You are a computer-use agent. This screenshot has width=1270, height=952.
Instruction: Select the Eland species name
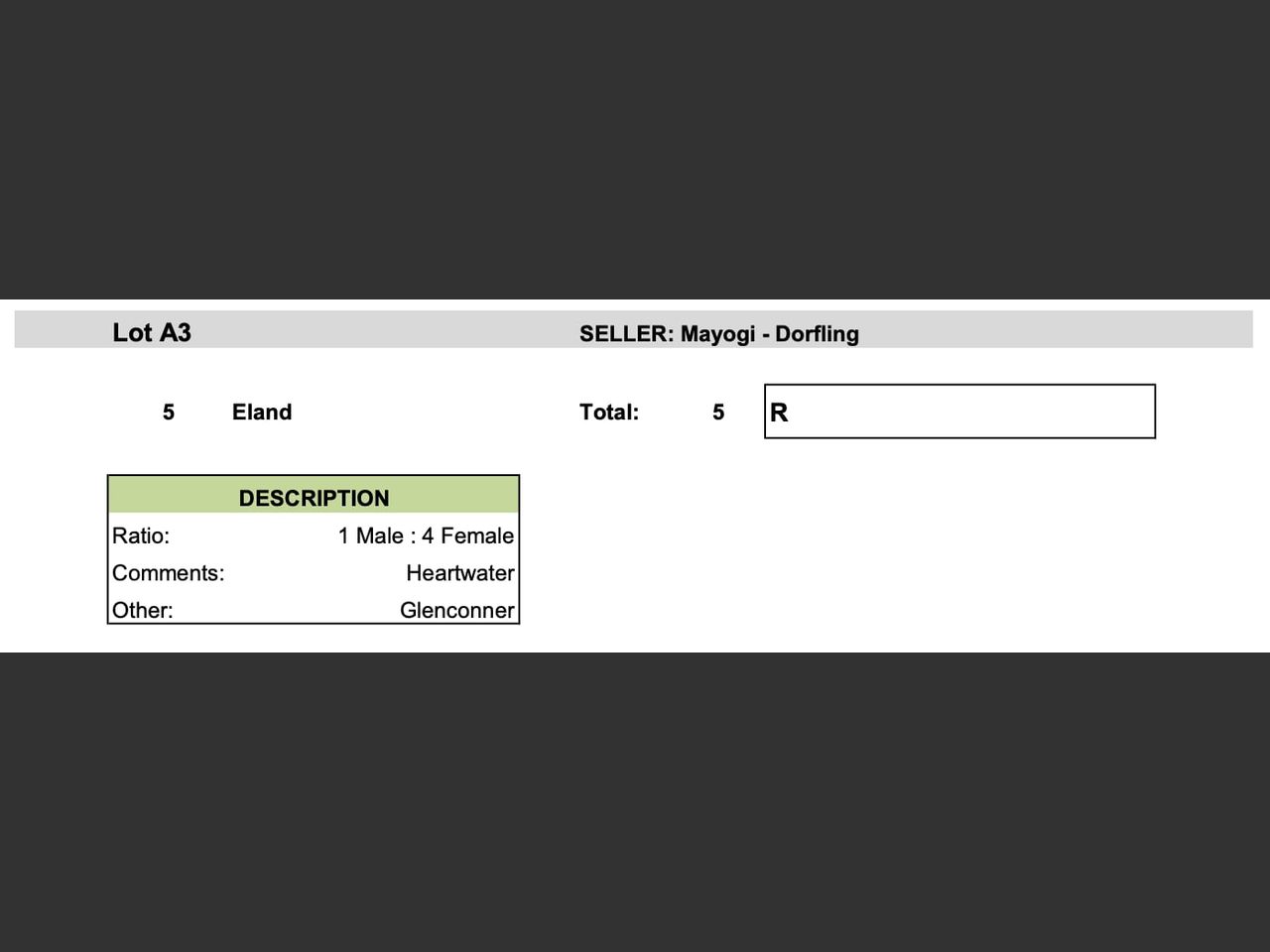point(262,412)
